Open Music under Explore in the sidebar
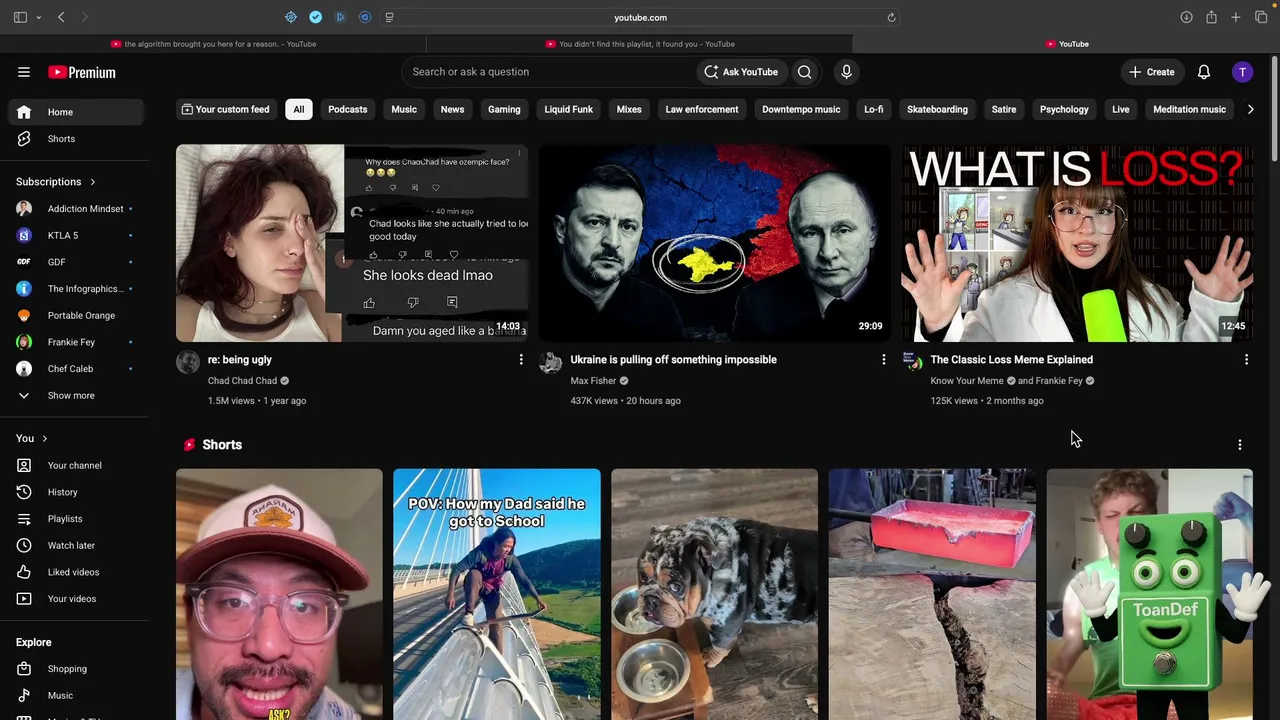Viewport: 1280px width, 720px height. click(x=76, y=695)
